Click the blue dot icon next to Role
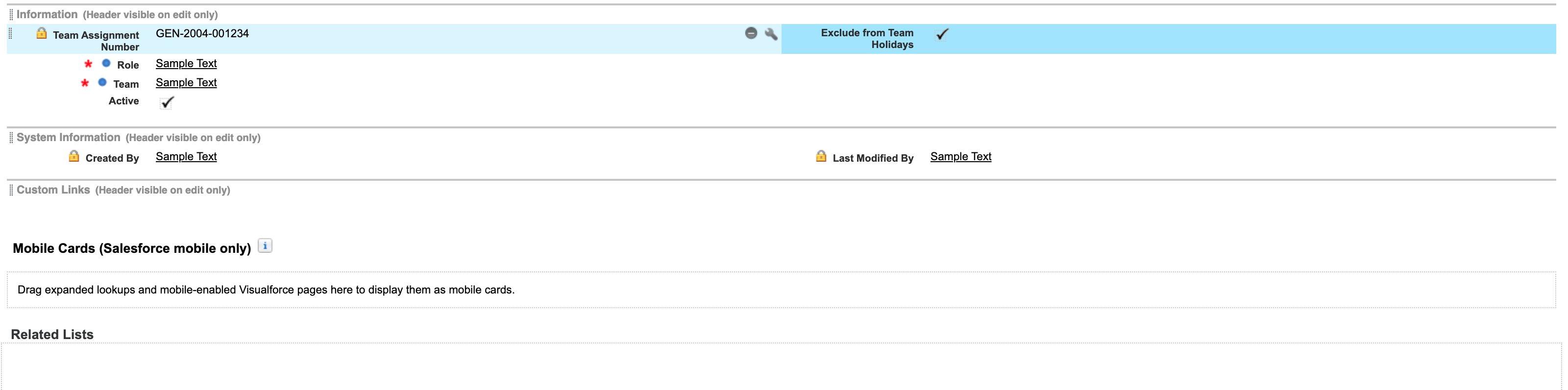1568x390 pixels. [106, 63]
